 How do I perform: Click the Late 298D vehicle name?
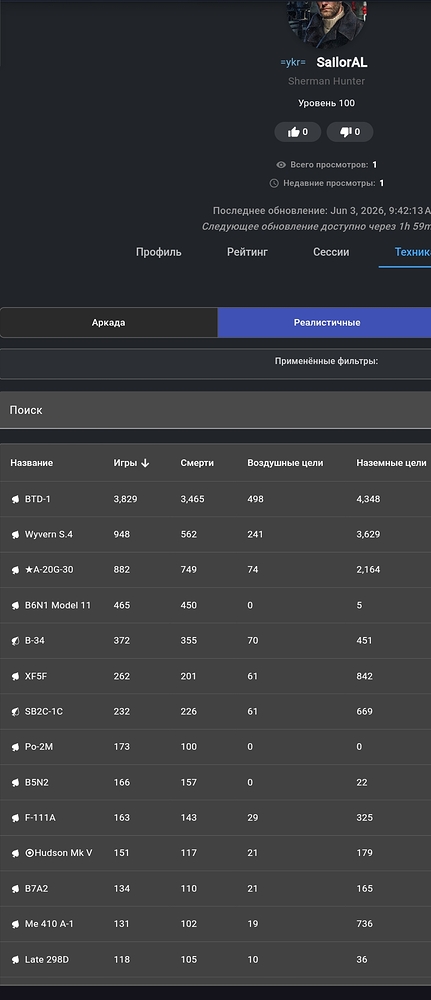pos(46,959)
